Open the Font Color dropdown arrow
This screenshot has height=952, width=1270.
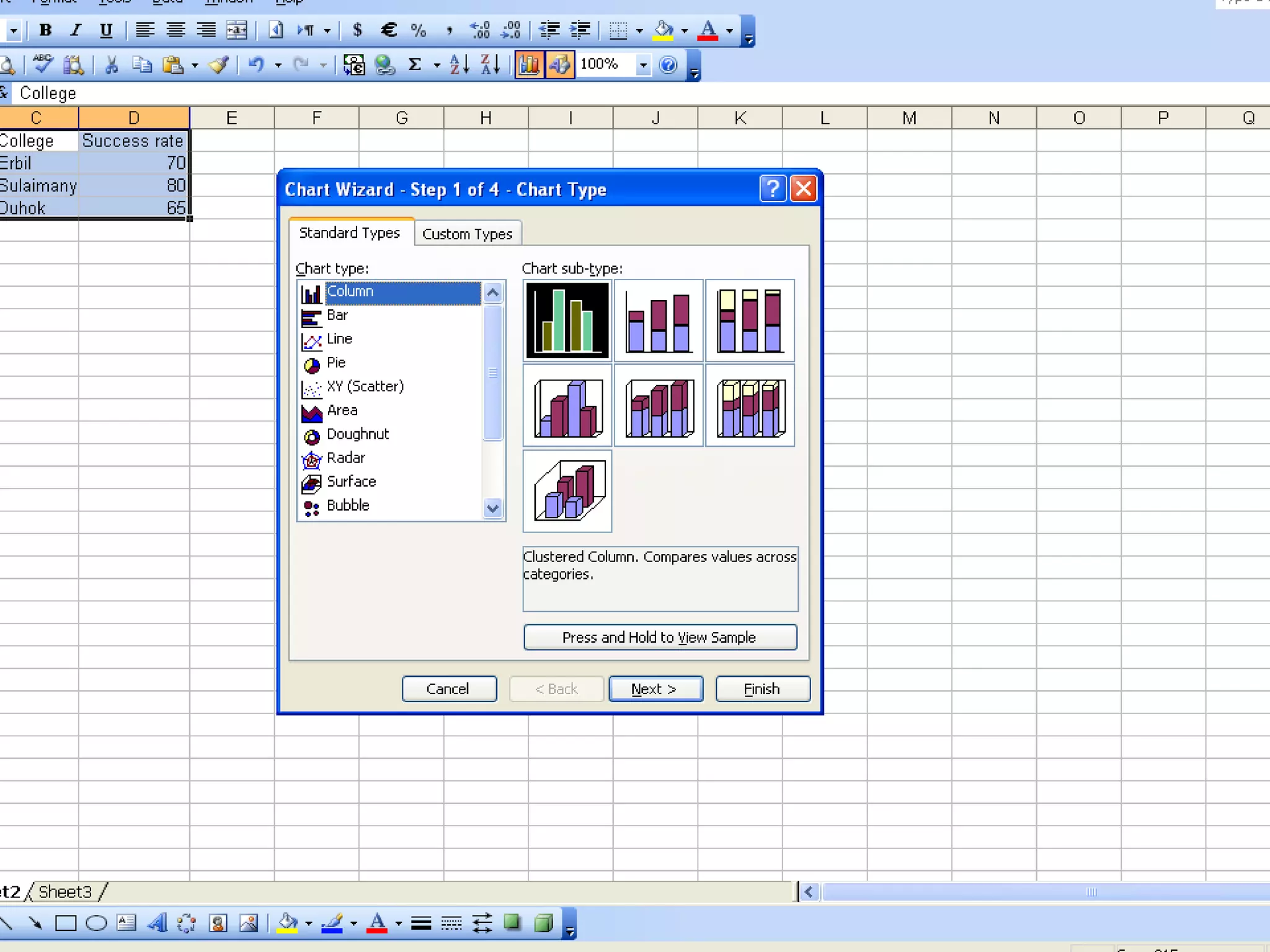(x=729, y=30)
